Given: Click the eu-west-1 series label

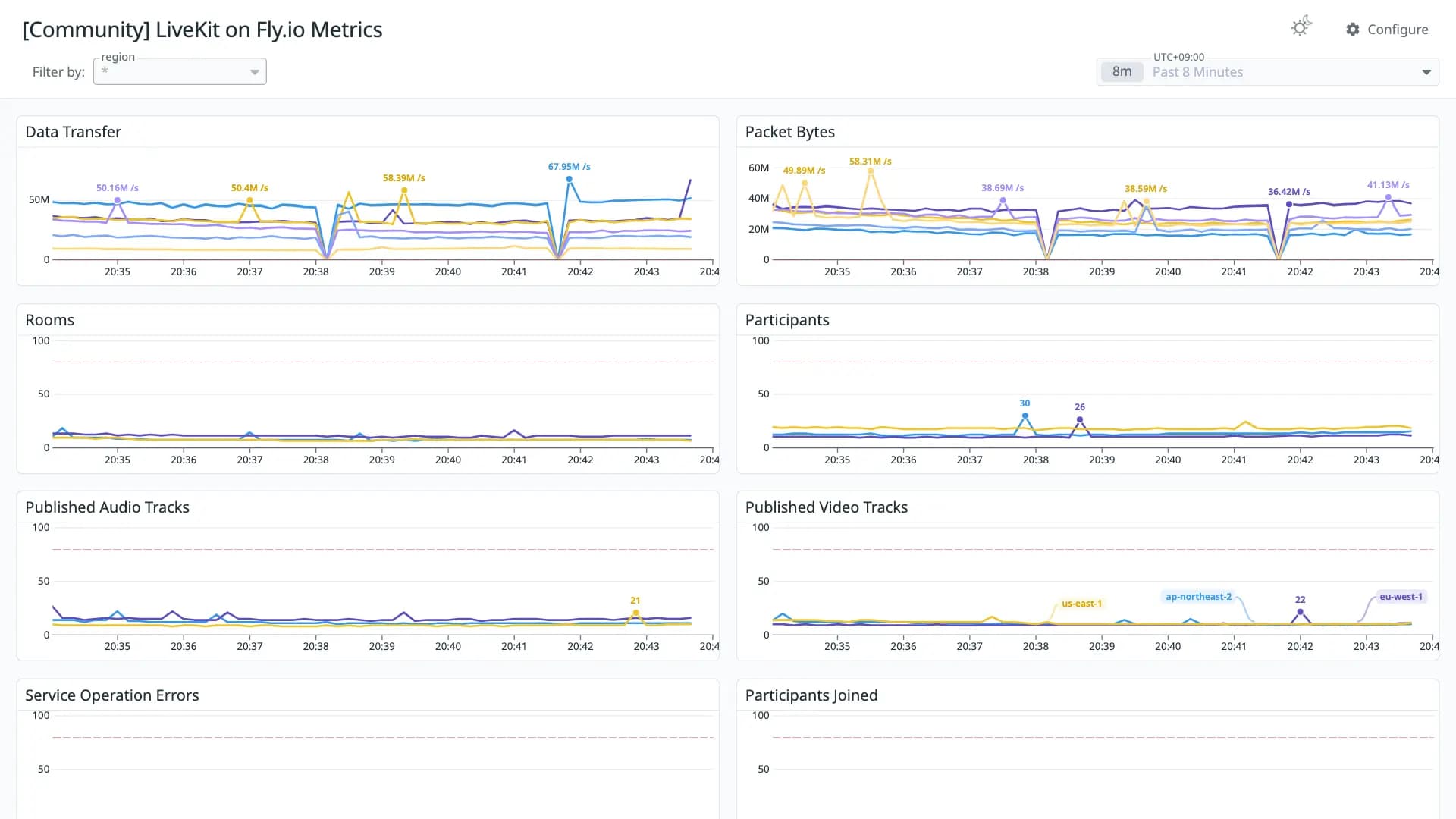Looking at the screenshot, I should 1401,597.
